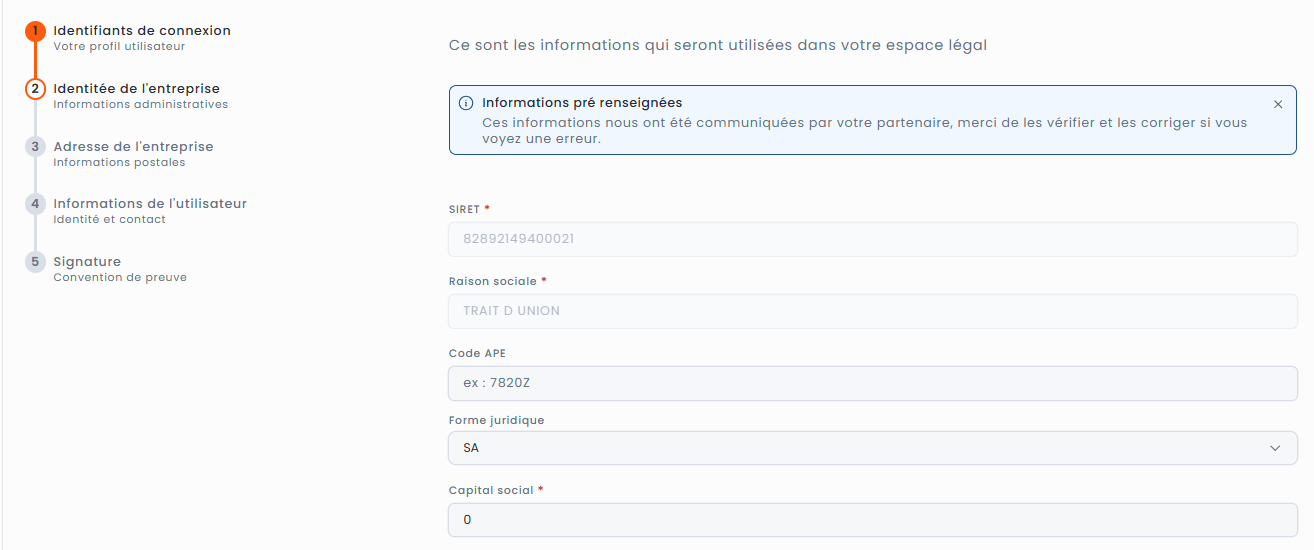Focus the Code APE input field

pos(873,383)
